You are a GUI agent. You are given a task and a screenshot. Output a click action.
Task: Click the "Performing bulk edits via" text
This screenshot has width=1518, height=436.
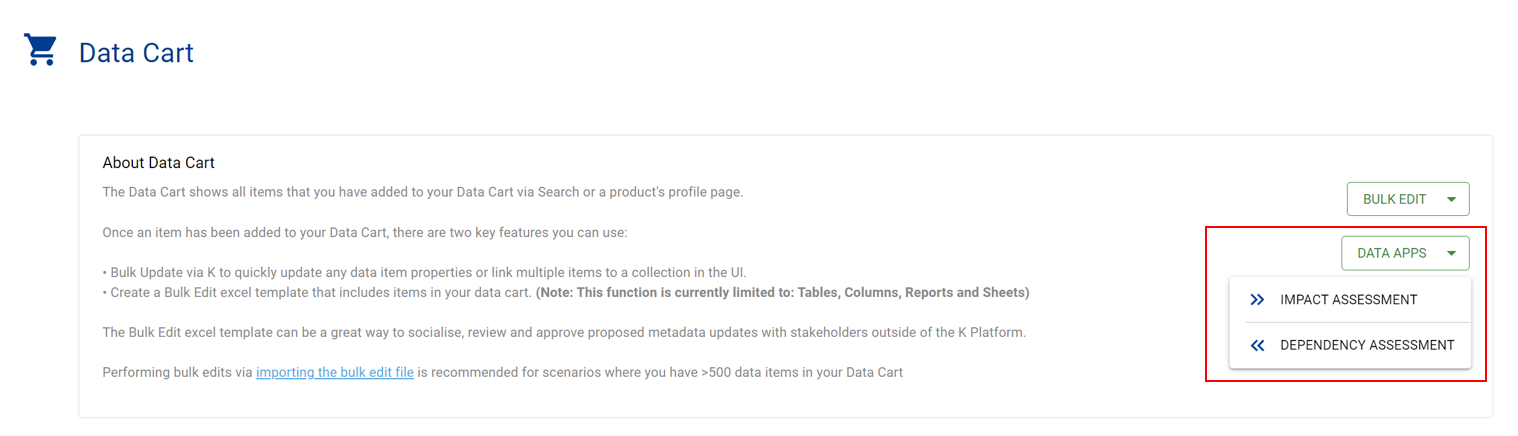(178, 373)
